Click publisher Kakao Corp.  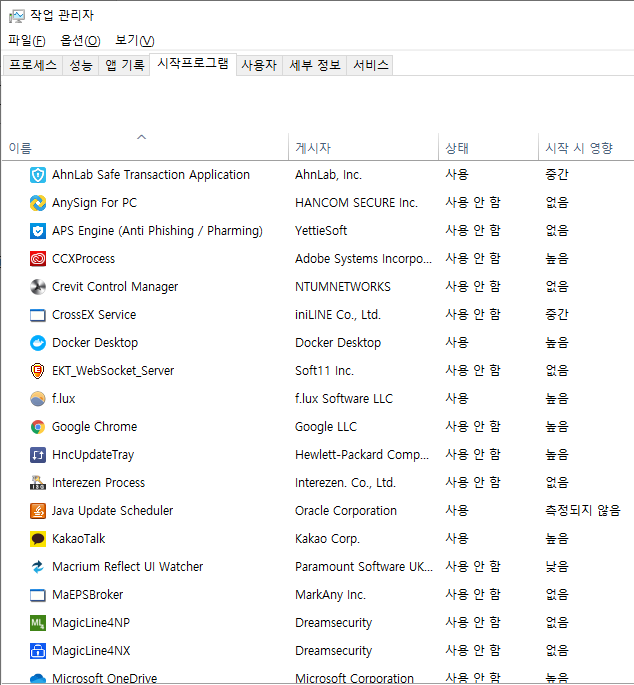click(x=327, y=539)
